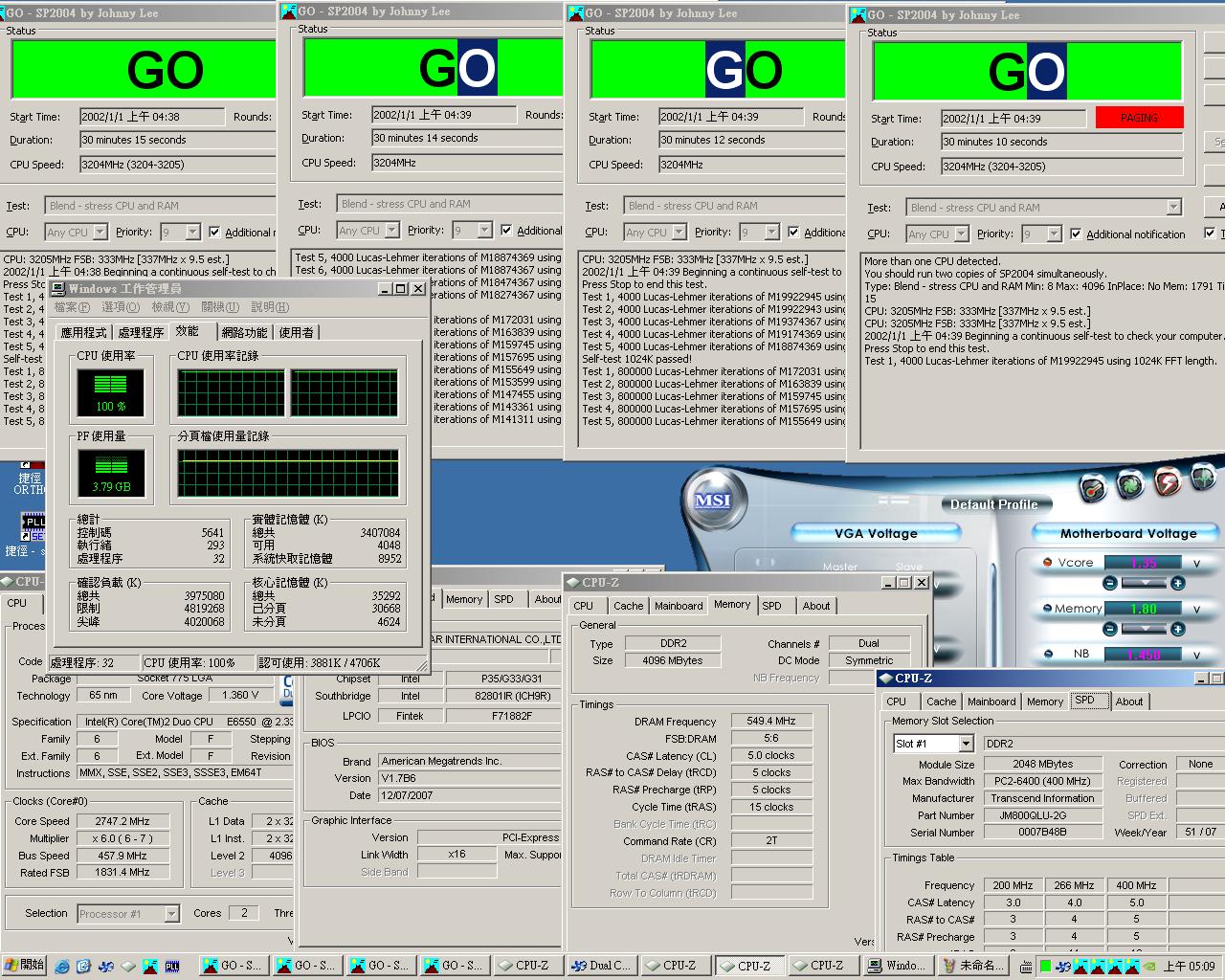Open 檔案(F) menu in Task Manager
This screenshot has height=980, width=1225.
click(x=72, y=307)
